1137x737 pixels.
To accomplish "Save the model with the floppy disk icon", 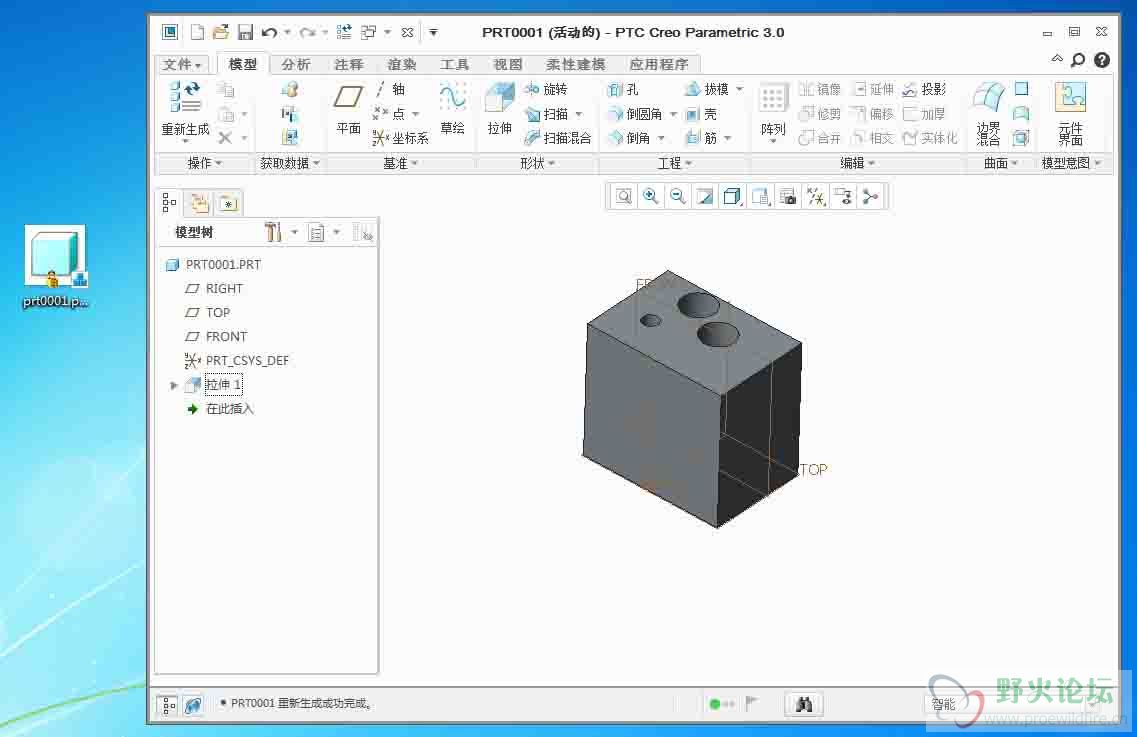I will pyautogui.click(x=246, y=33).
